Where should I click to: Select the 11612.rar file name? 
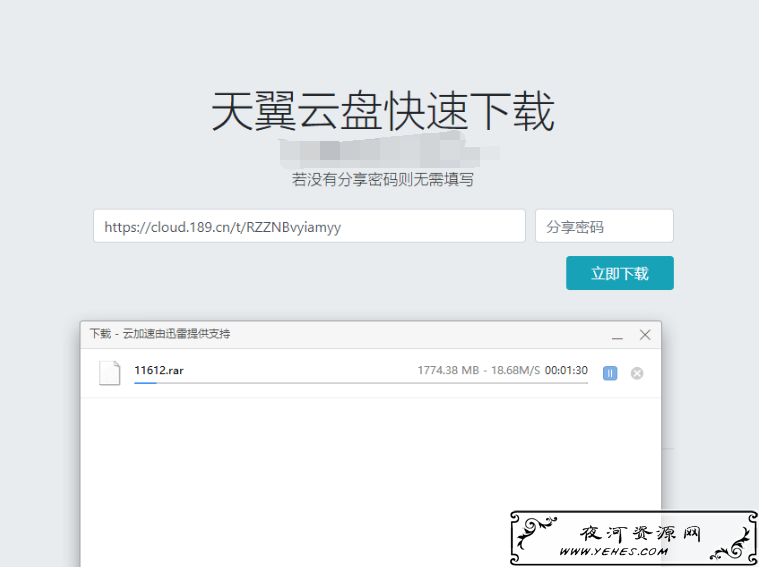[159, 370]
